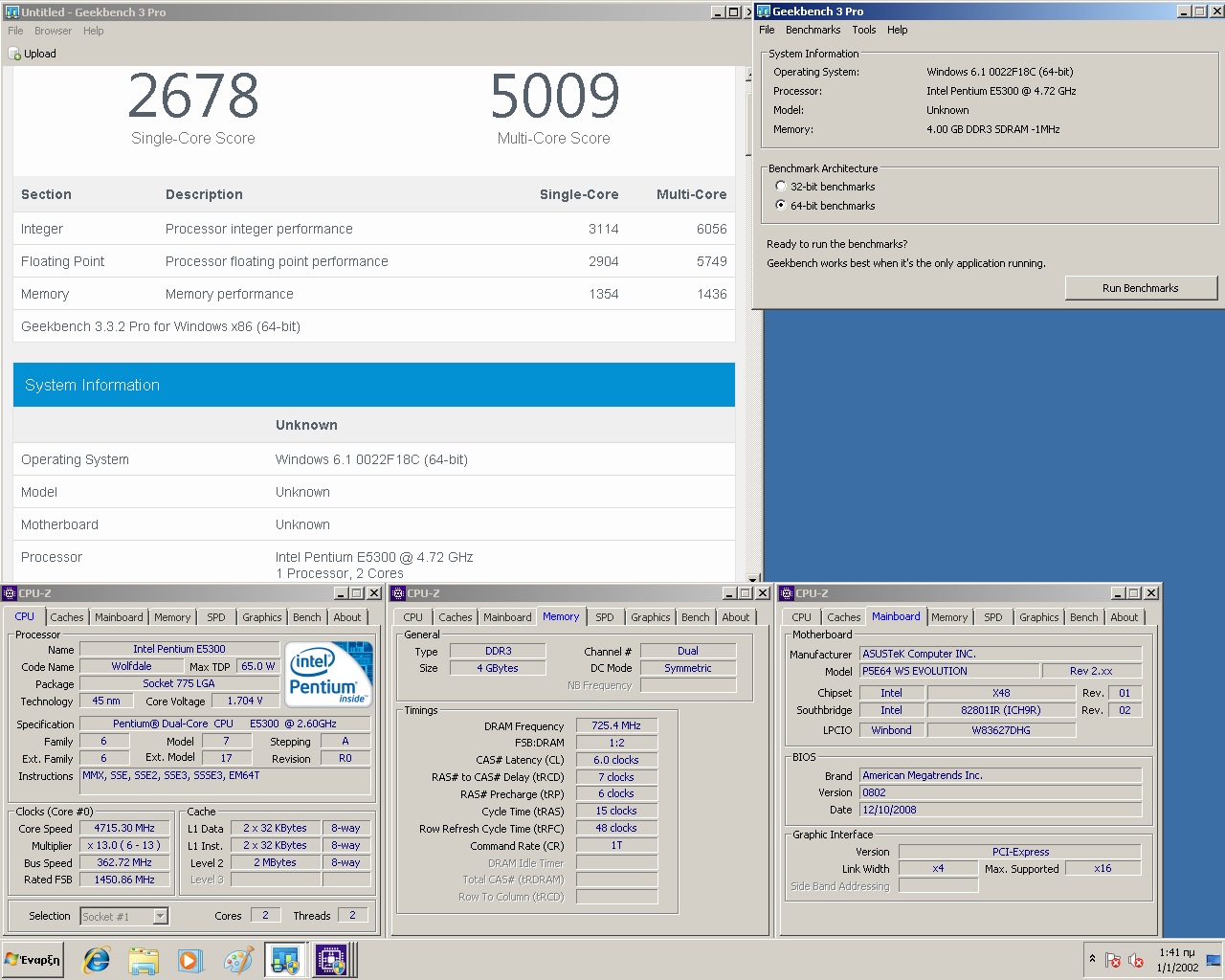The width and height of the screenshot is (1225, 980).
Task: Click the CPU-Z title icon of the CPU-tab window
Action: [10, 593]
